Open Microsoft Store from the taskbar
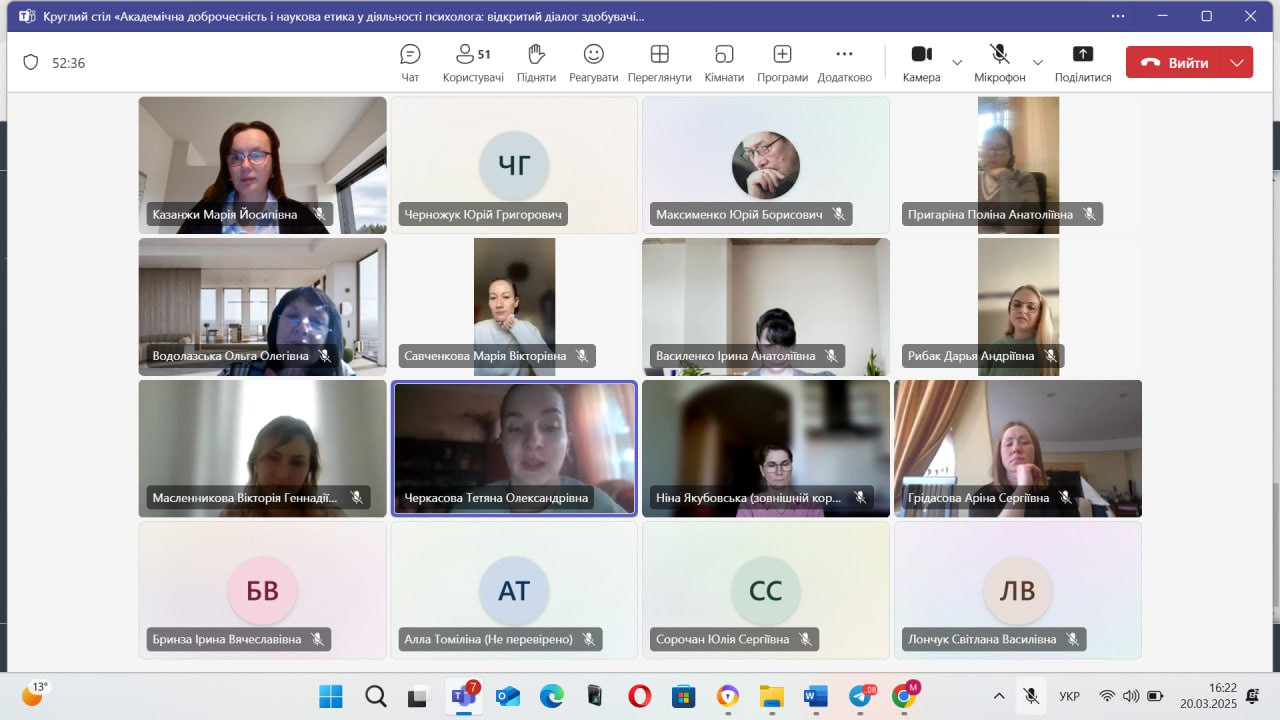The image size is (1280, 720). 684,696
